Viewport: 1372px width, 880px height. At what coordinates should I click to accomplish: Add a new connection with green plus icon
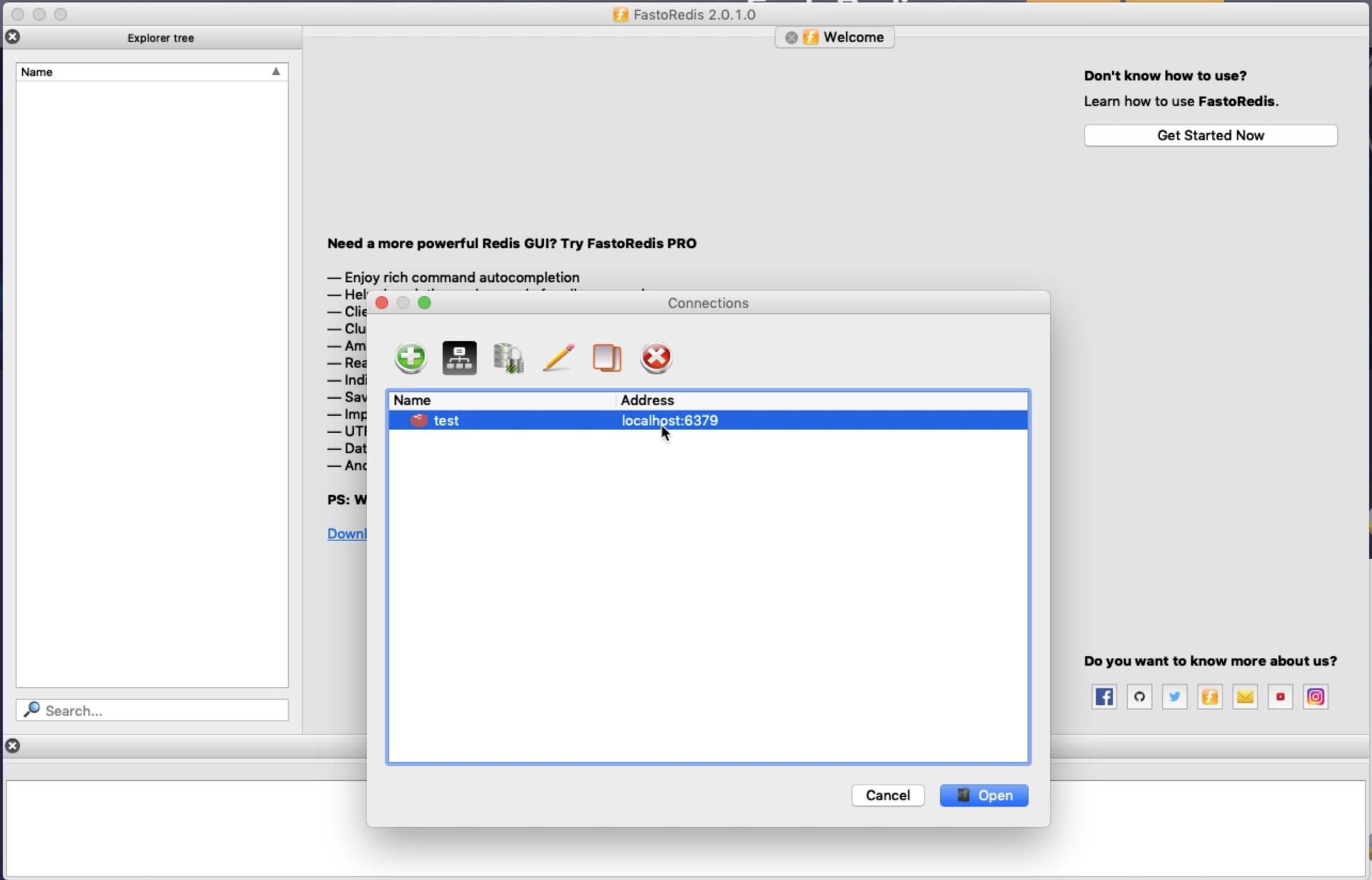(411, 357)
